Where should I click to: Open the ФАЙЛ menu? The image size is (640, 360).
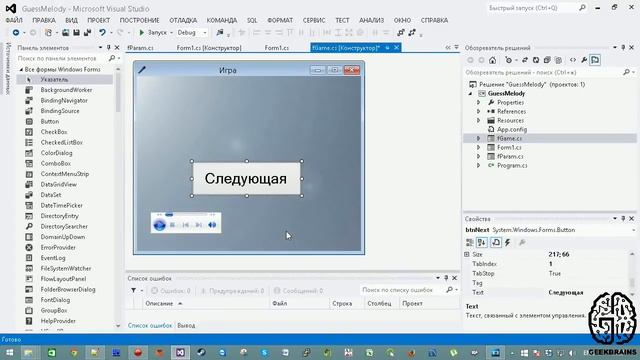click(x=14, y=20)
